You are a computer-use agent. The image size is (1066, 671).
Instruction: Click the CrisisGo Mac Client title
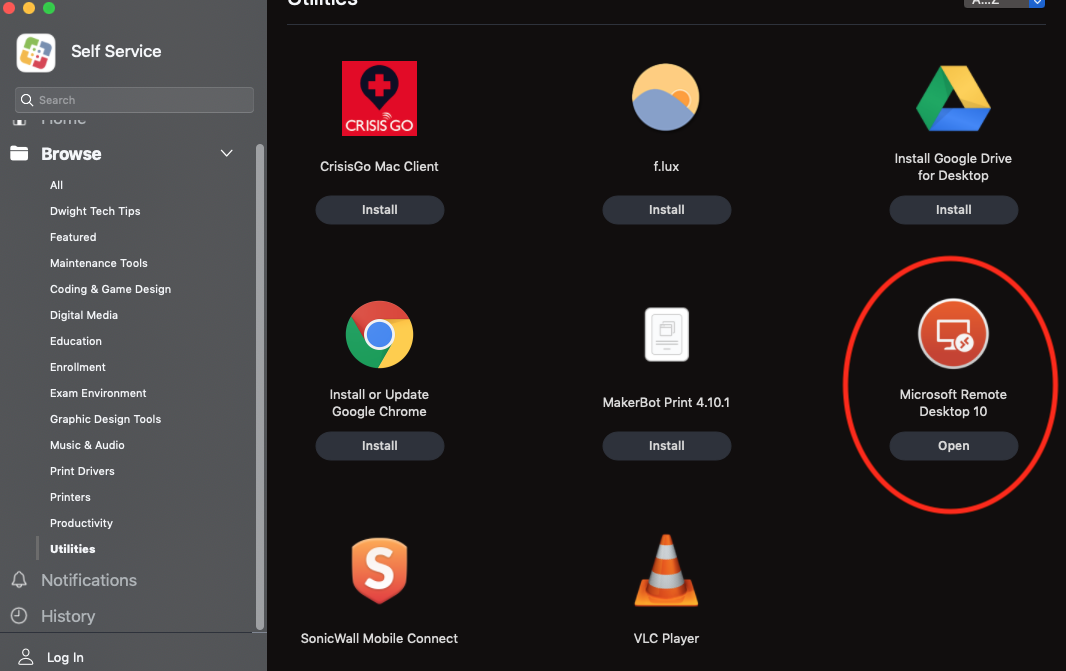coord(379,167)
